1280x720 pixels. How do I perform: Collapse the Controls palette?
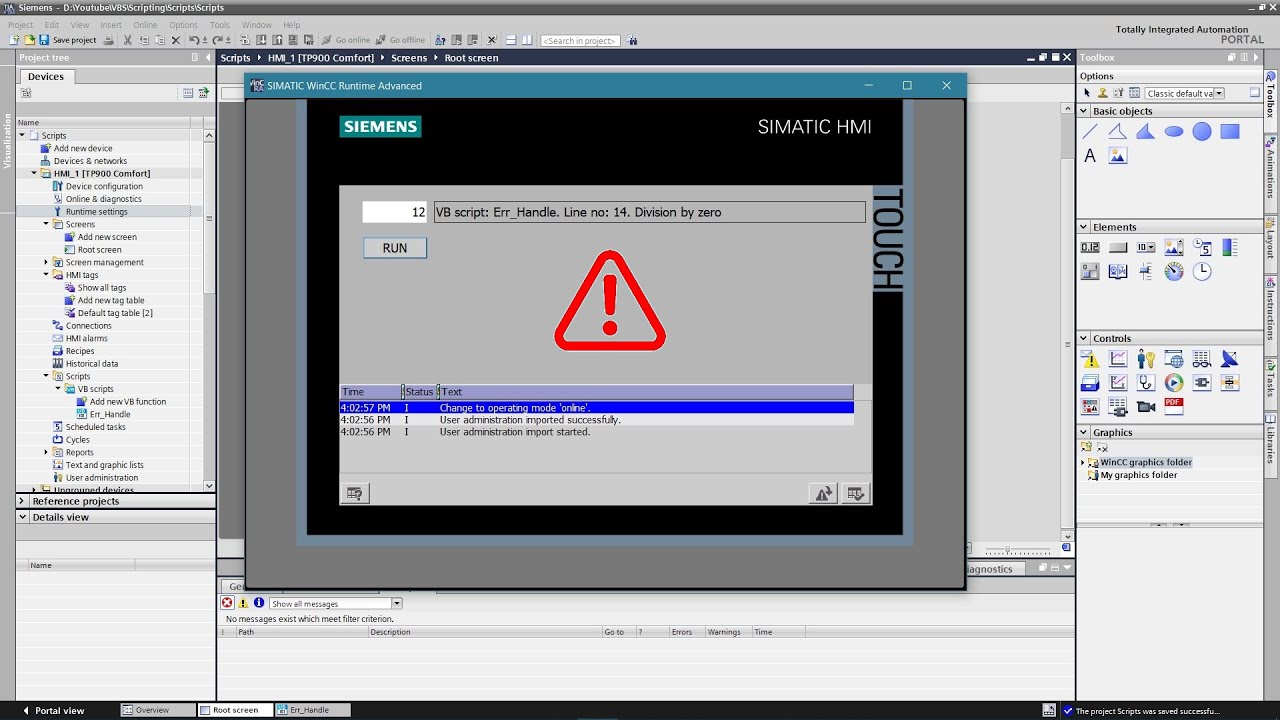tap(1084, 338)
